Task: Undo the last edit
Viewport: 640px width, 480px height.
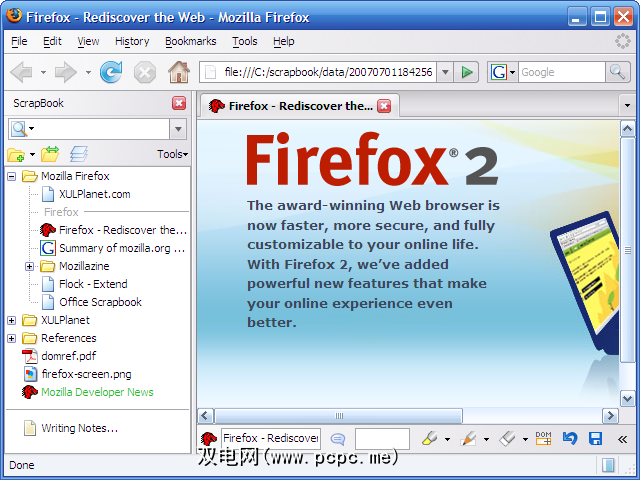Action: coord(570,439)
